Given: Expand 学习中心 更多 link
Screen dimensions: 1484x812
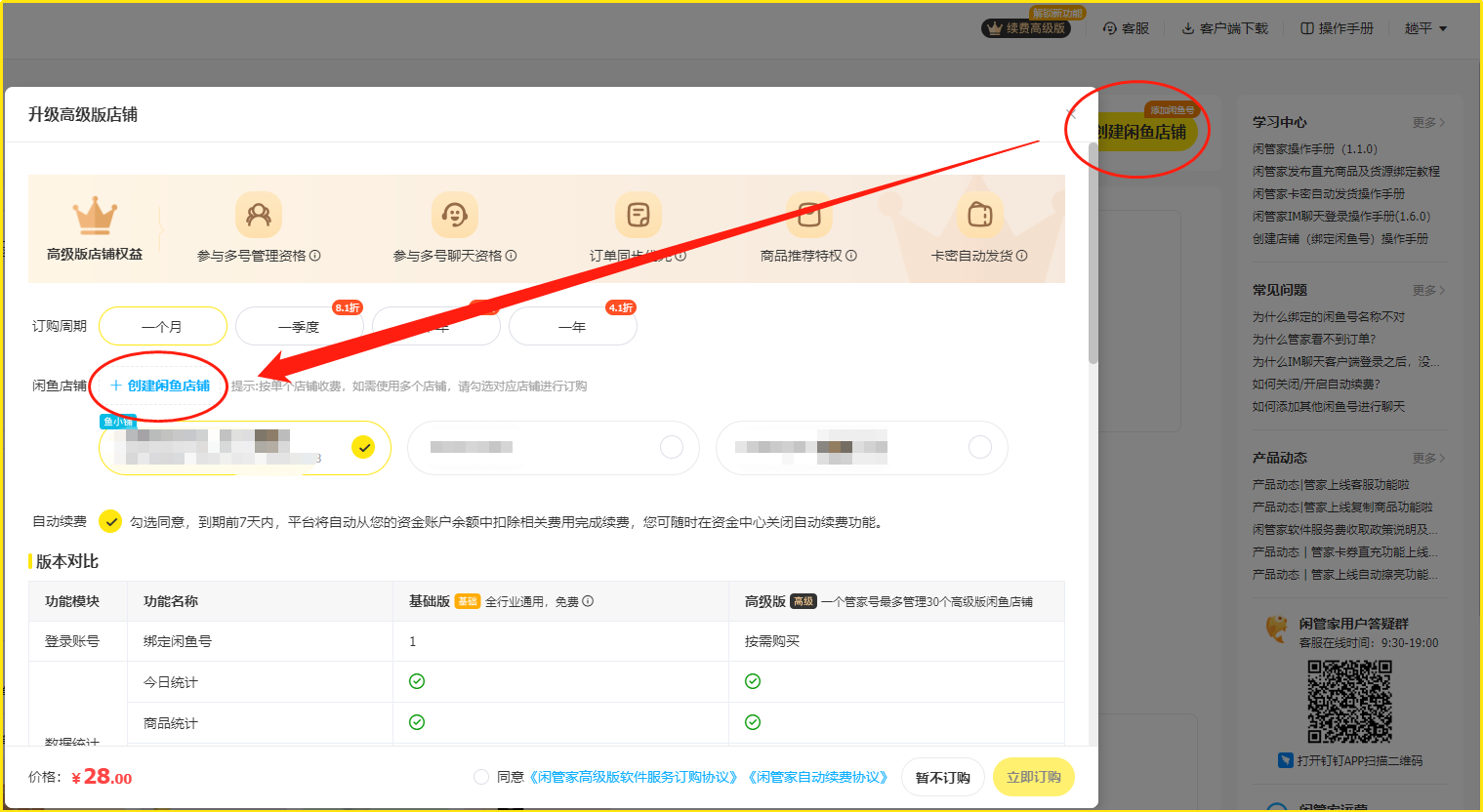Looking at the screenshot, I should (x=1428, y=123).
